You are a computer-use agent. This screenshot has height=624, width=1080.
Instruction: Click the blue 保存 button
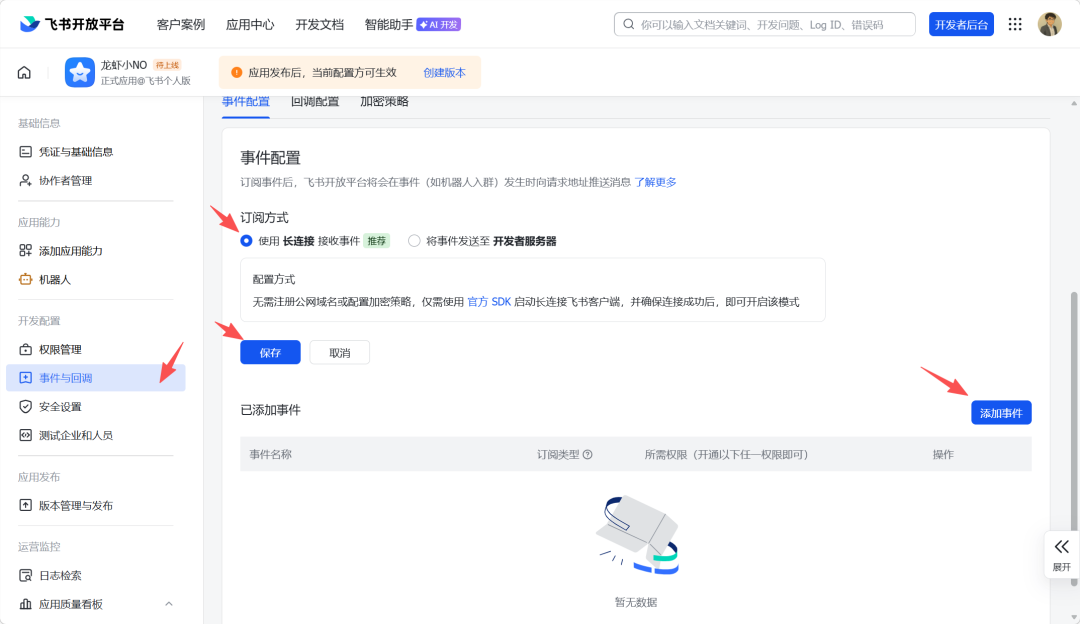click(270, 352)
